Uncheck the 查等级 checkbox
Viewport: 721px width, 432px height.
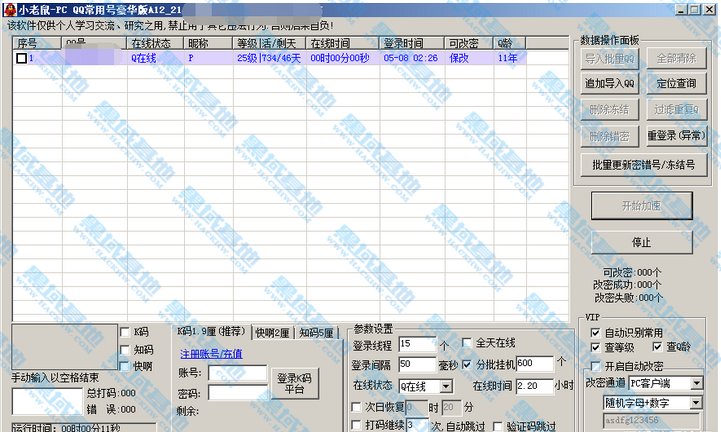pyautogui.click(x=595, y=347)
